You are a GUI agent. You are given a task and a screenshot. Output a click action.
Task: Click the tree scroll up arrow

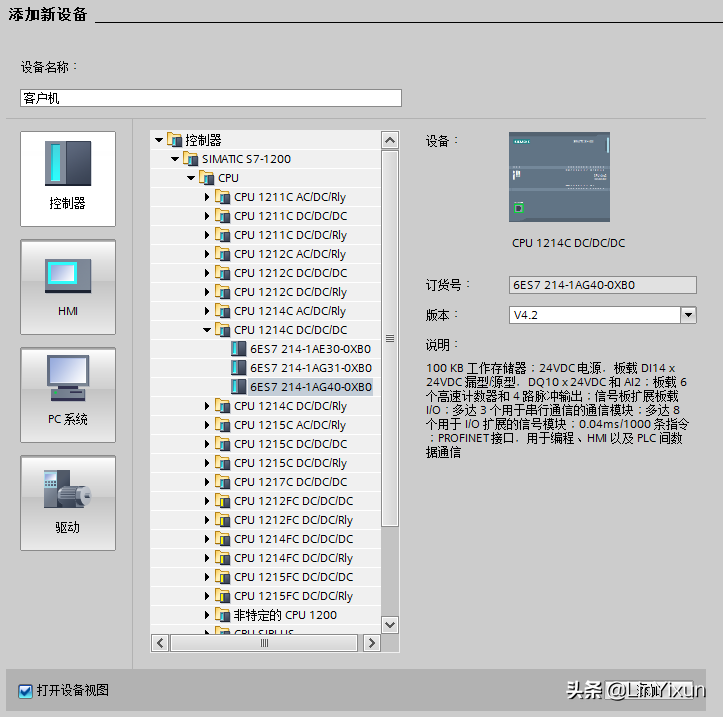tap(390, 140)
